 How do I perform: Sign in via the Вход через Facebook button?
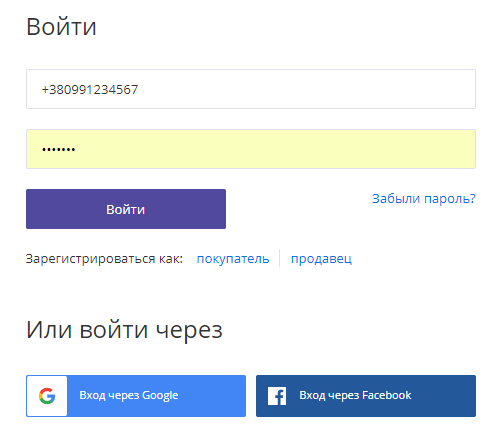click(366, 396)
